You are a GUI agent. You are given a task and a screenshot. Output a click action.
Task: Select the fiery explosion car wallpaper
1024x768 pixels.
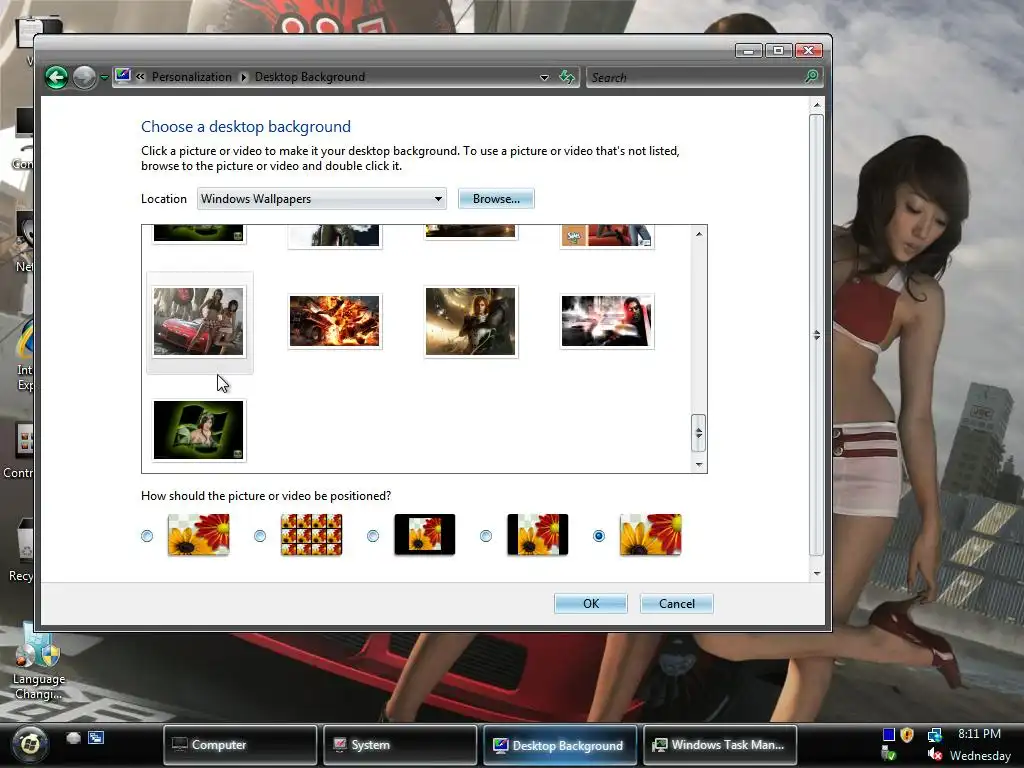click(x=334, y=321)
